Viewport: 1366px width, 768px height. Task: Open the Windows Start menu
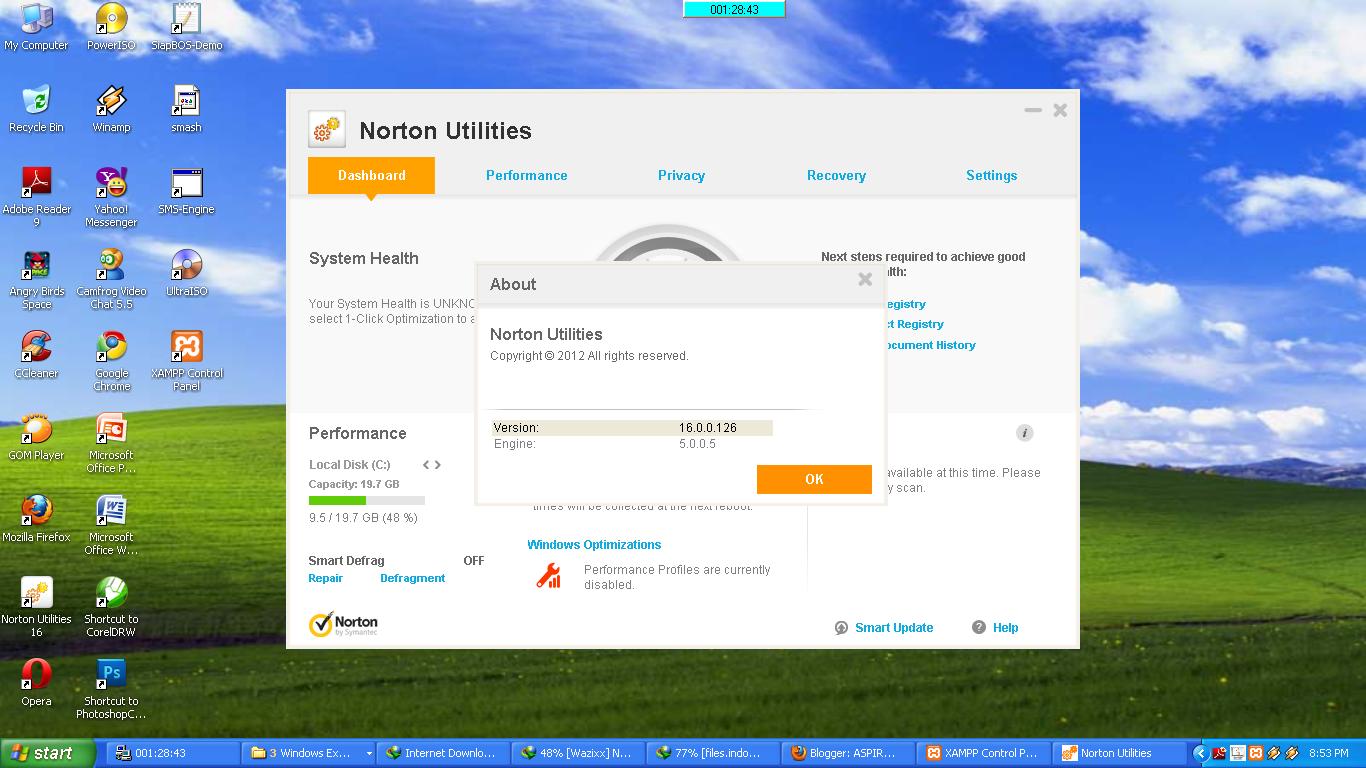tap(48, 753)
